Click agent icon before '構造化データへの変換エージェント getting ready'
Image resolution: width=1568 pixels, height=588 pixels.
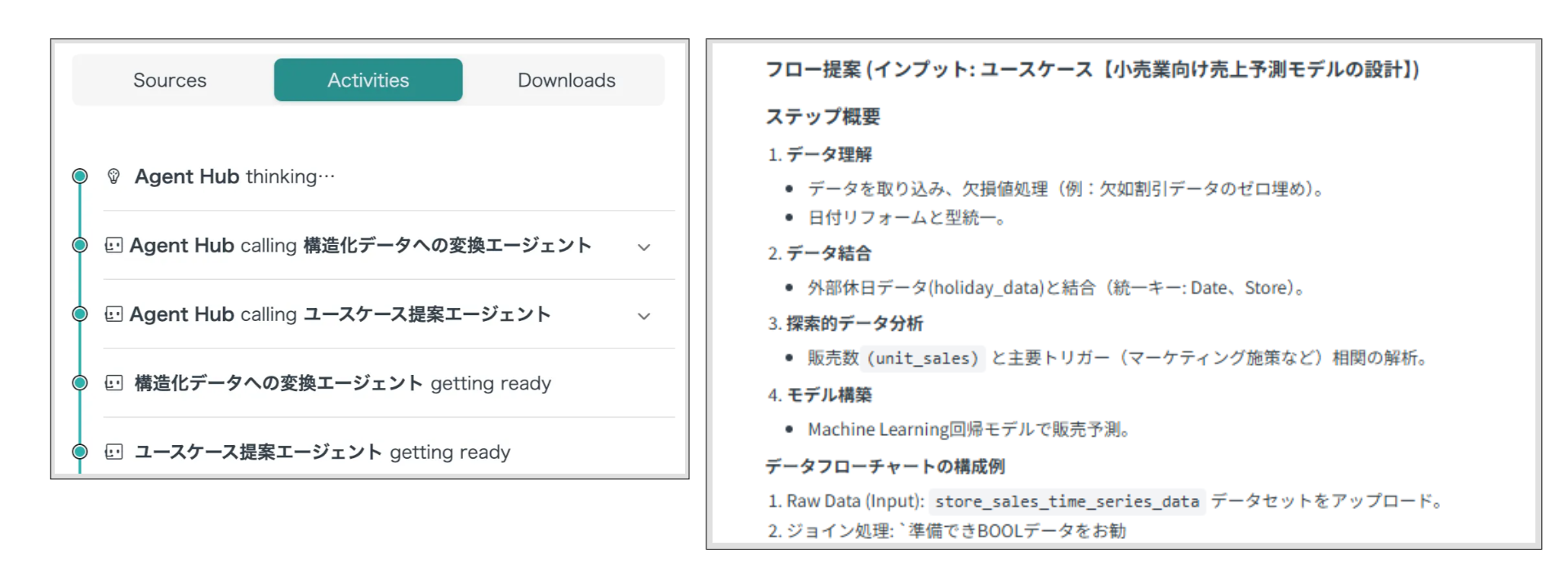(x=114, y=383)
